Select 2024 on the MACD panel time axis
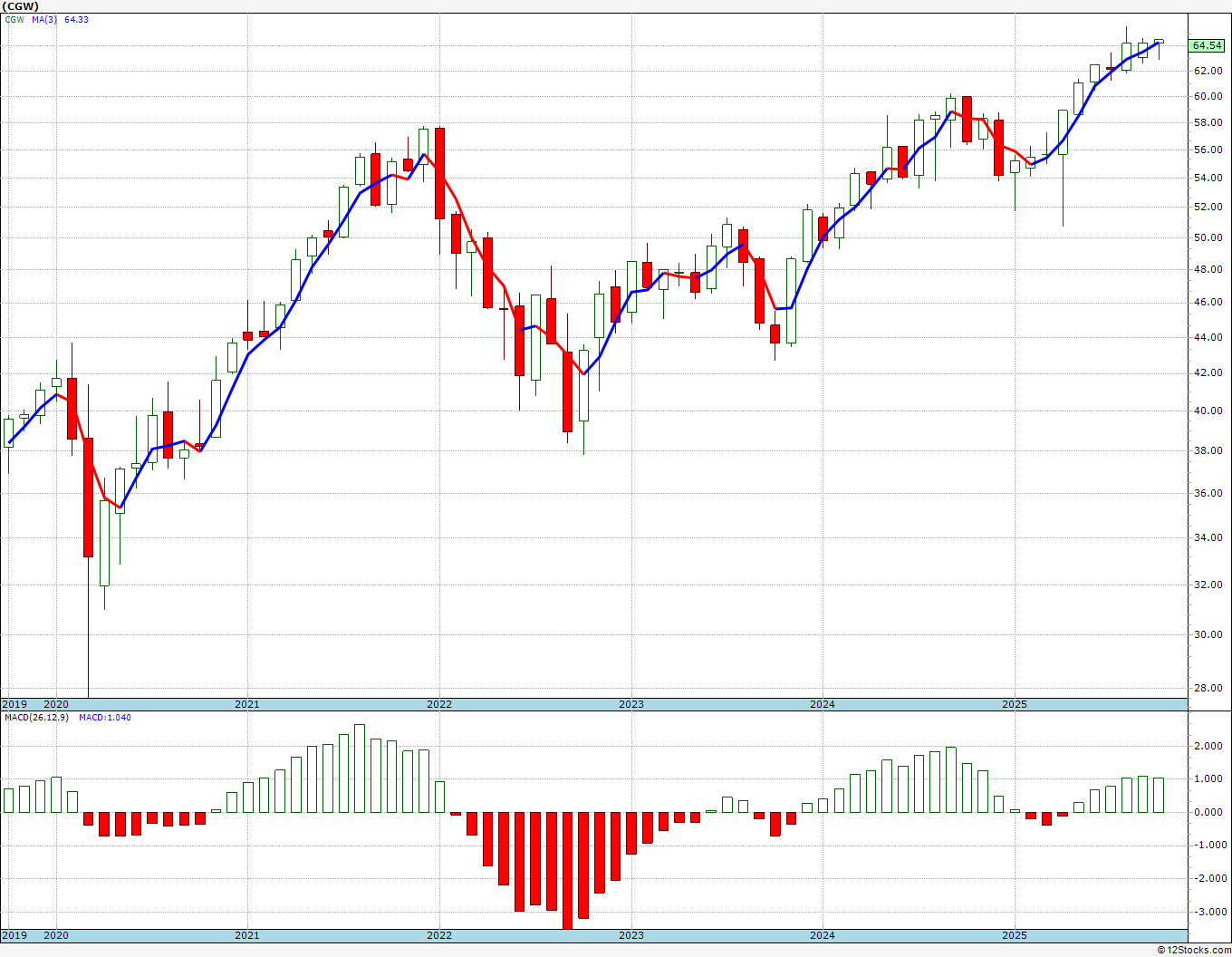1232x957 pixels. pos(823,935)
